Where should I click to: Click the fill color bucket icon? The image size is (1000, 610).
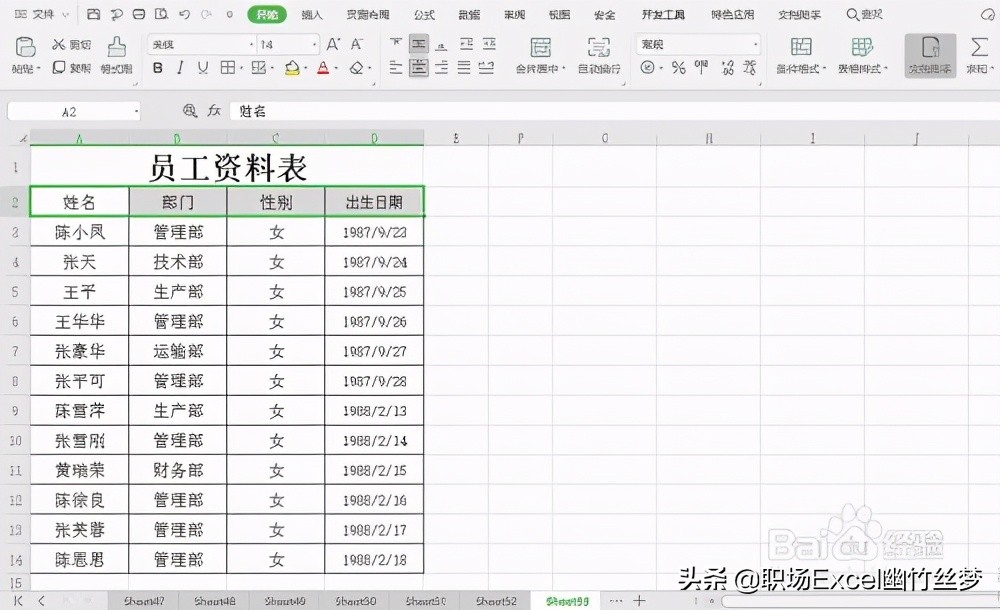pyautogui.click(x=293, y=68)
